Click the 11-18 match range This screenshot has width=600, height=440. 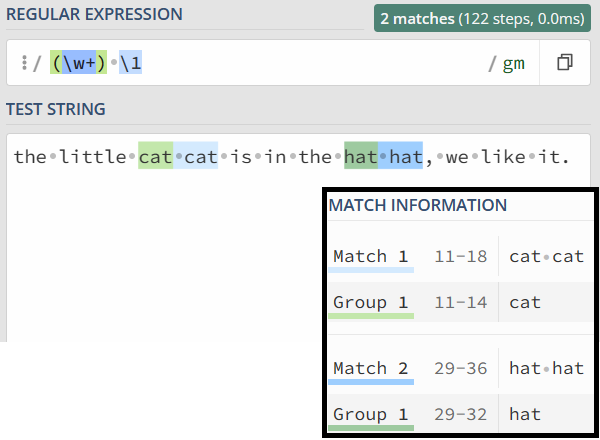(x=460, y=256)
